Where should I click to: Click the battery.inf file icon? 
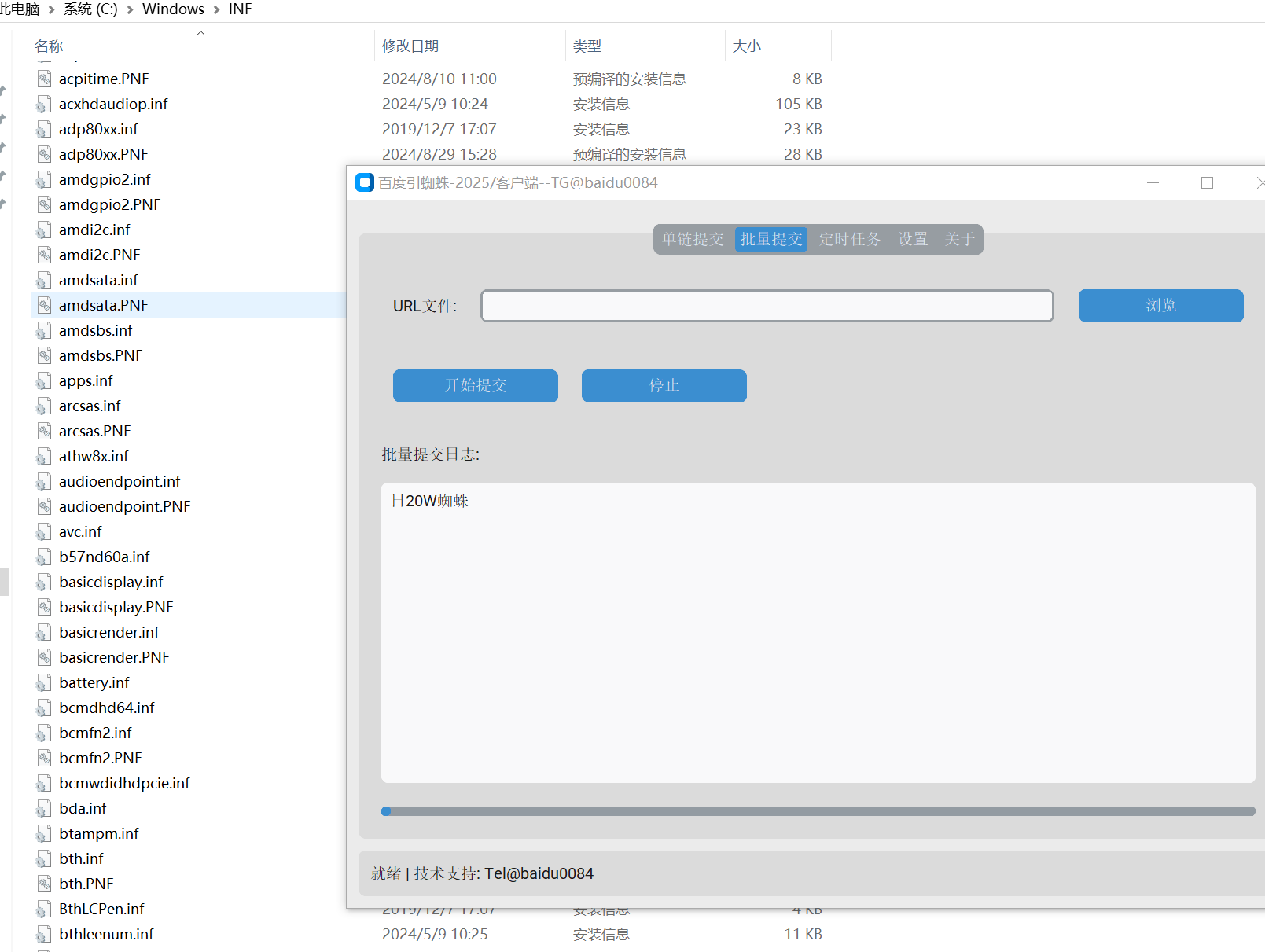[44, 682]
